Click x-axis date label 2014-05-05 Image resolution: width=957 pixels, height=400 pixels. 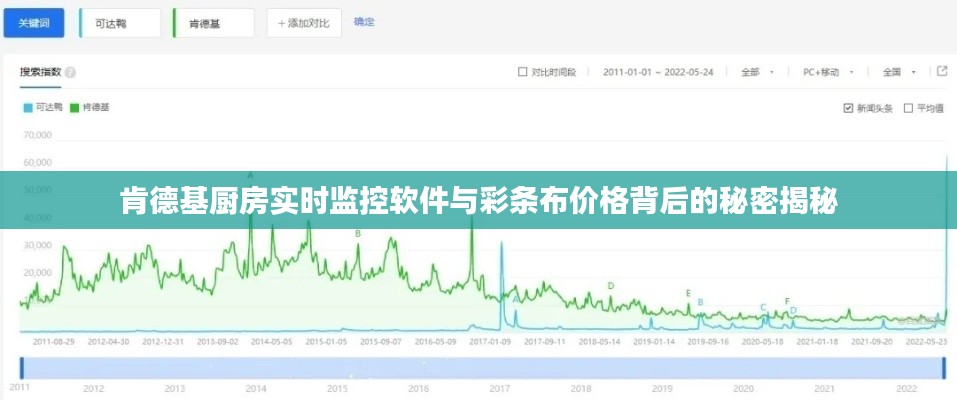[x=272, y=341]
